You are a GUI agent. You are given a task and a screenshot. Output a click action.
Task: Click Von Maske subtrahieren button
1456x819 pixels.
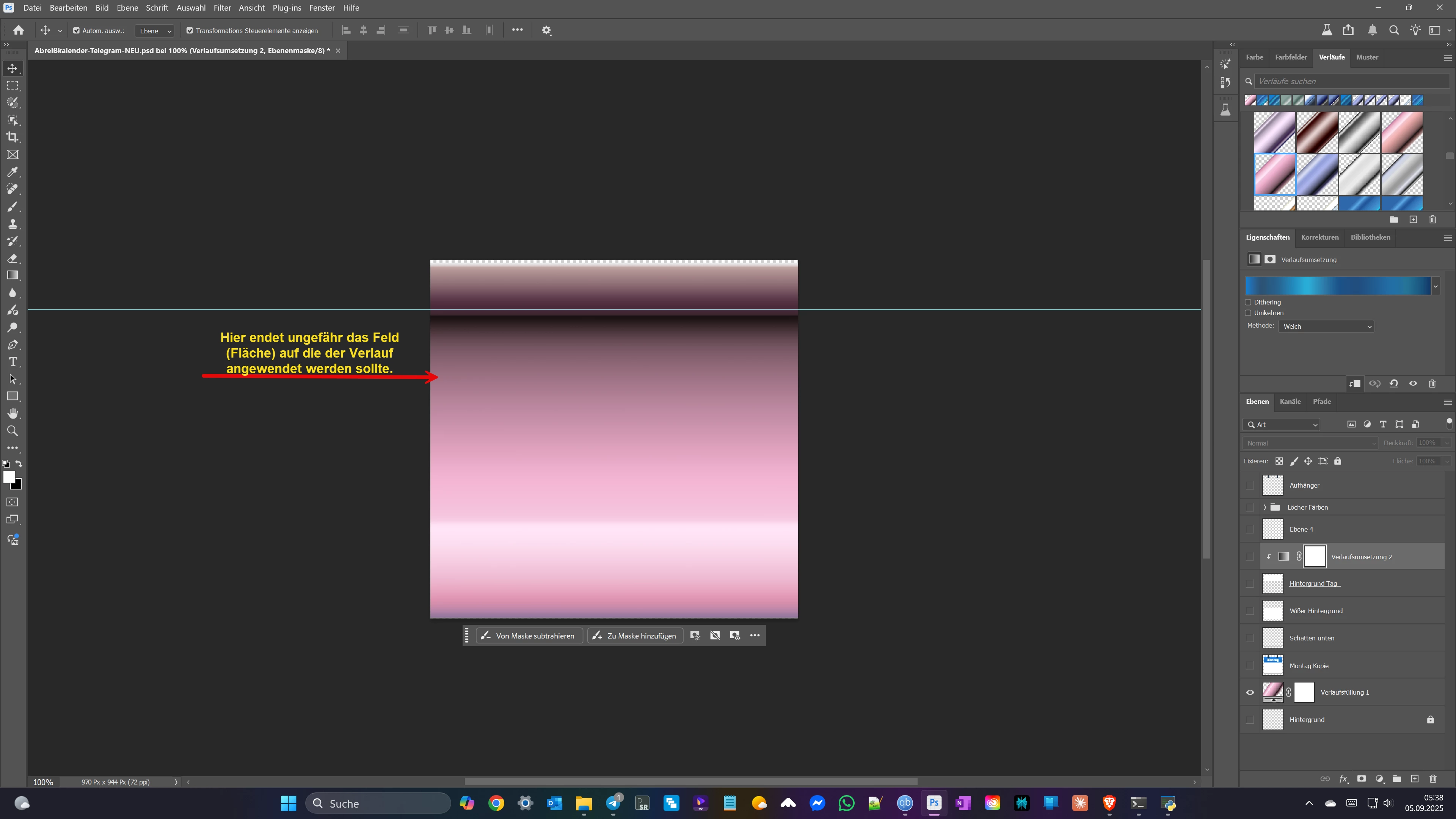pos(529,636)
